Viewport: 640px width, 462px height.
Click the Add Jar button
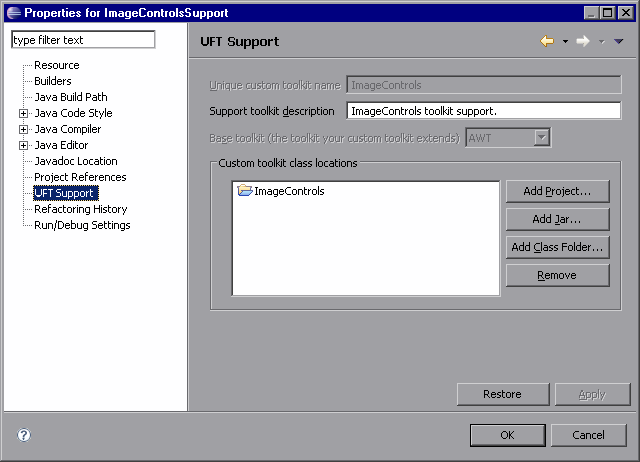click(558, 219)
